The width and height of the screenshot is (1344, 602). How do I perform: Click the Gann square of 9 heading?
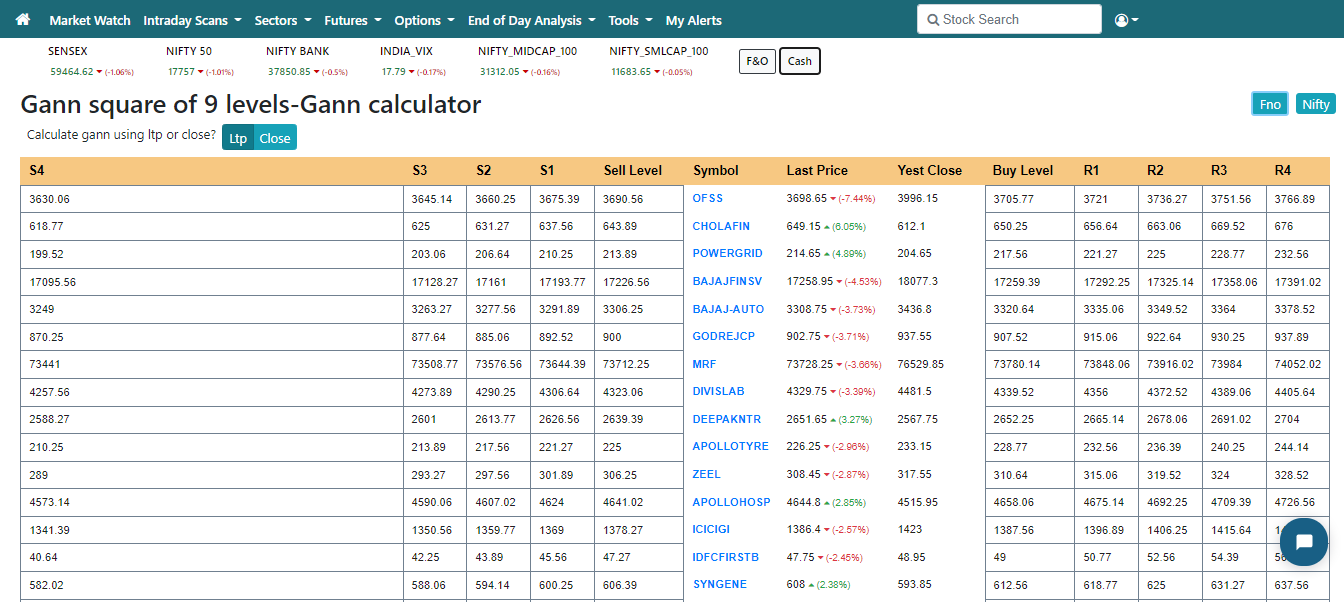tap(251, 104)
